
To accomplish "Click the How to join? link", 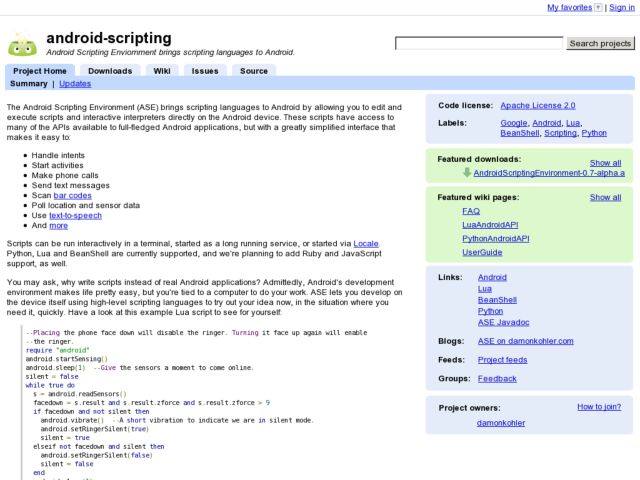I will click(x=599, y=407).
